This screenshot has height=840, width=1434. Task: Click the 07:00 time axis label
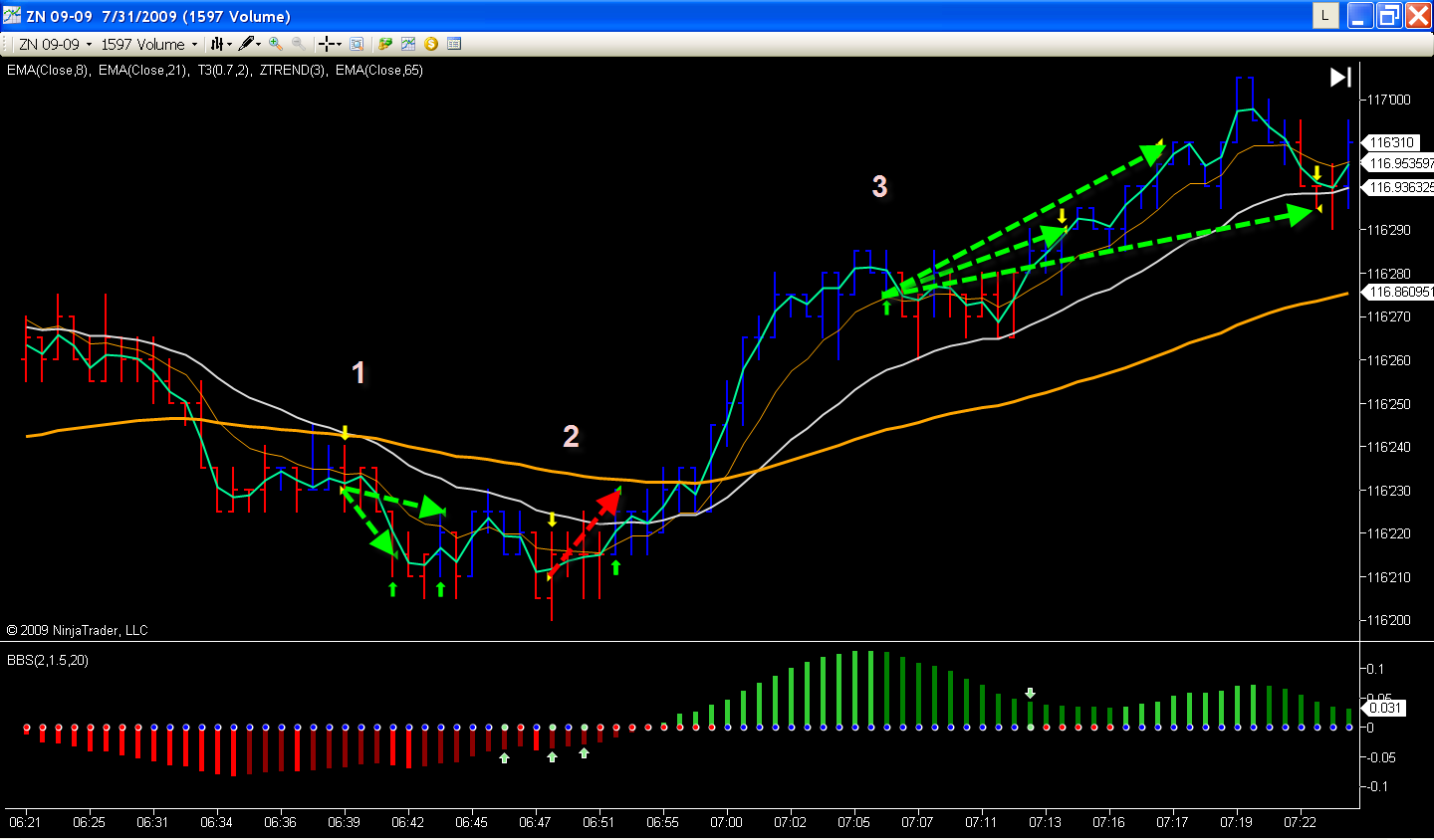[x=726, y=822]
